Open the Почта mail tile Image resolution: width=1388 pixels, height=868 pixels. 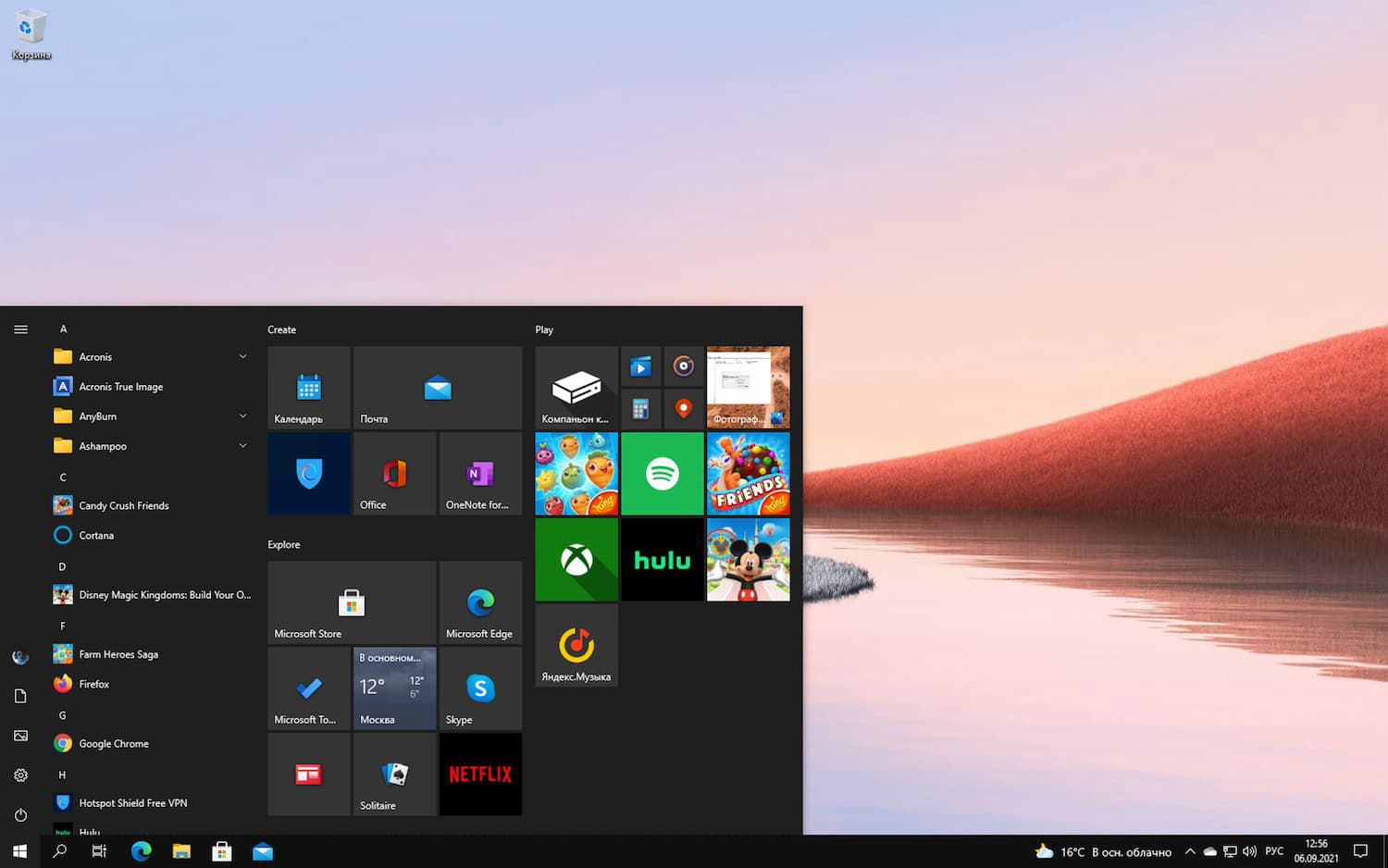coord(438,388)
